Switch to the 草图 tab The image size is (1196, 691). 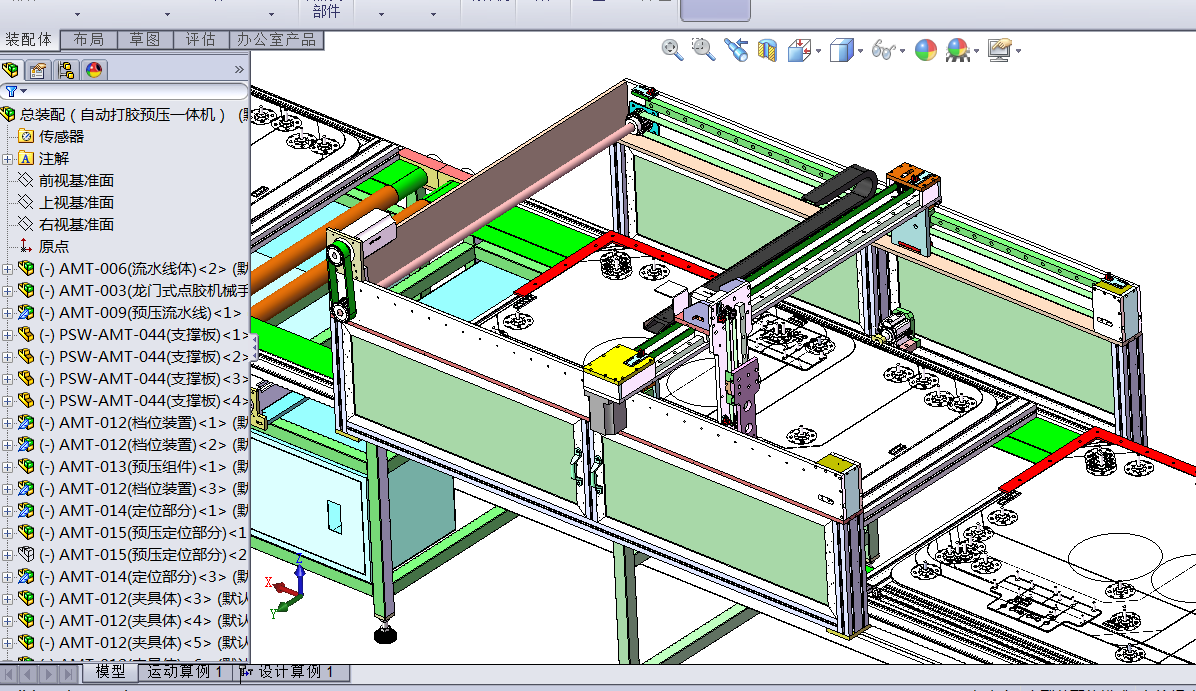[144, 39]
